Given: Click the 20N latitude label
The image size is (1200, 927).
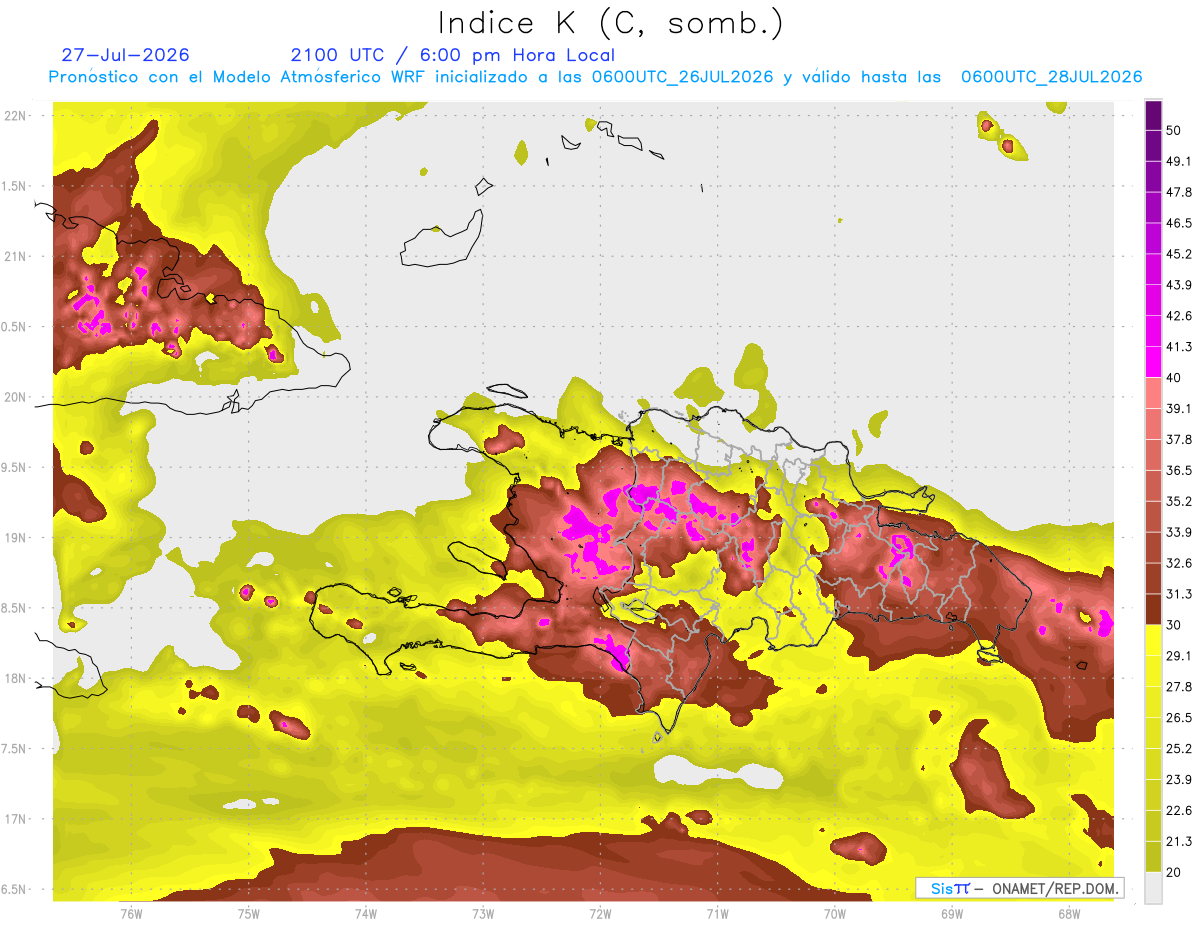Looking at the screenshot, I should [15, 397].
